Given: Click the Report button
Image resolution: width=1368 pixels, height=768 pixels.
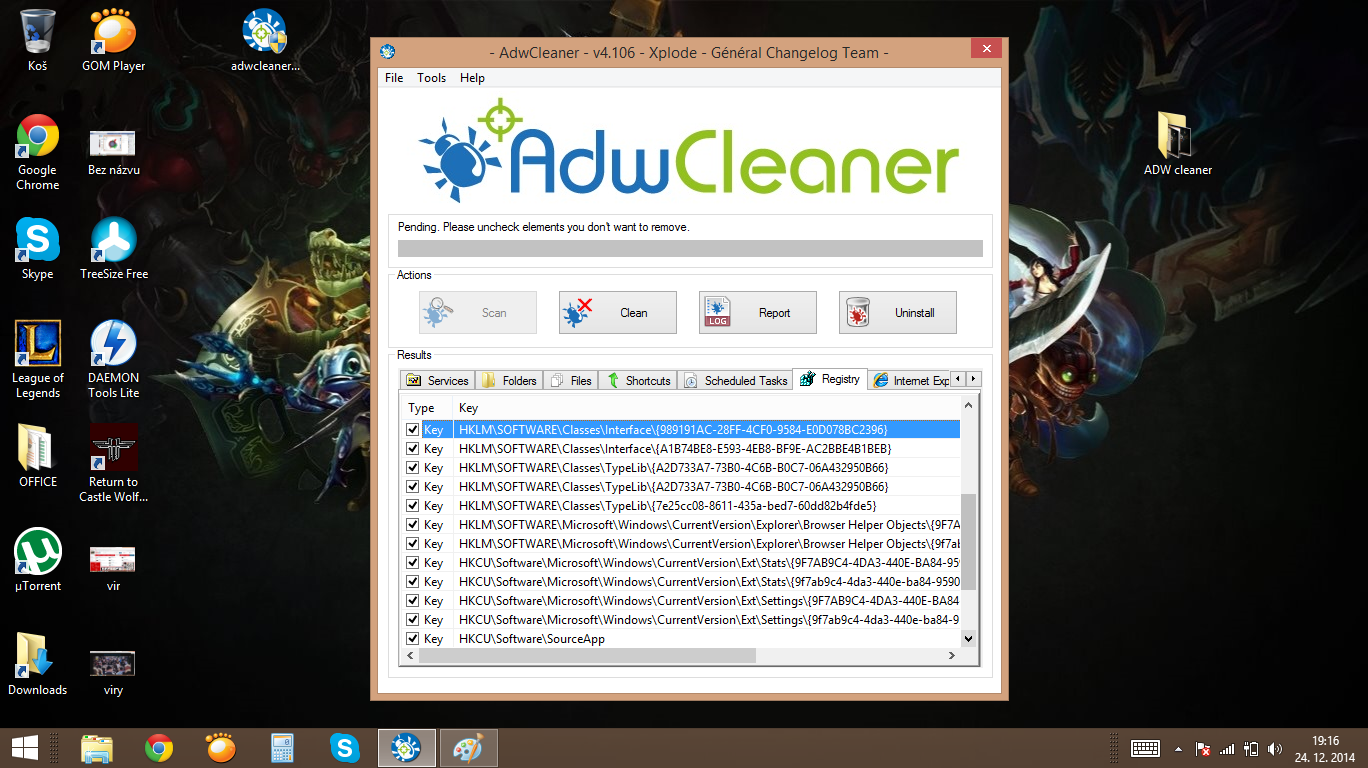Looking at the screenshot, I should click(758, 312).
